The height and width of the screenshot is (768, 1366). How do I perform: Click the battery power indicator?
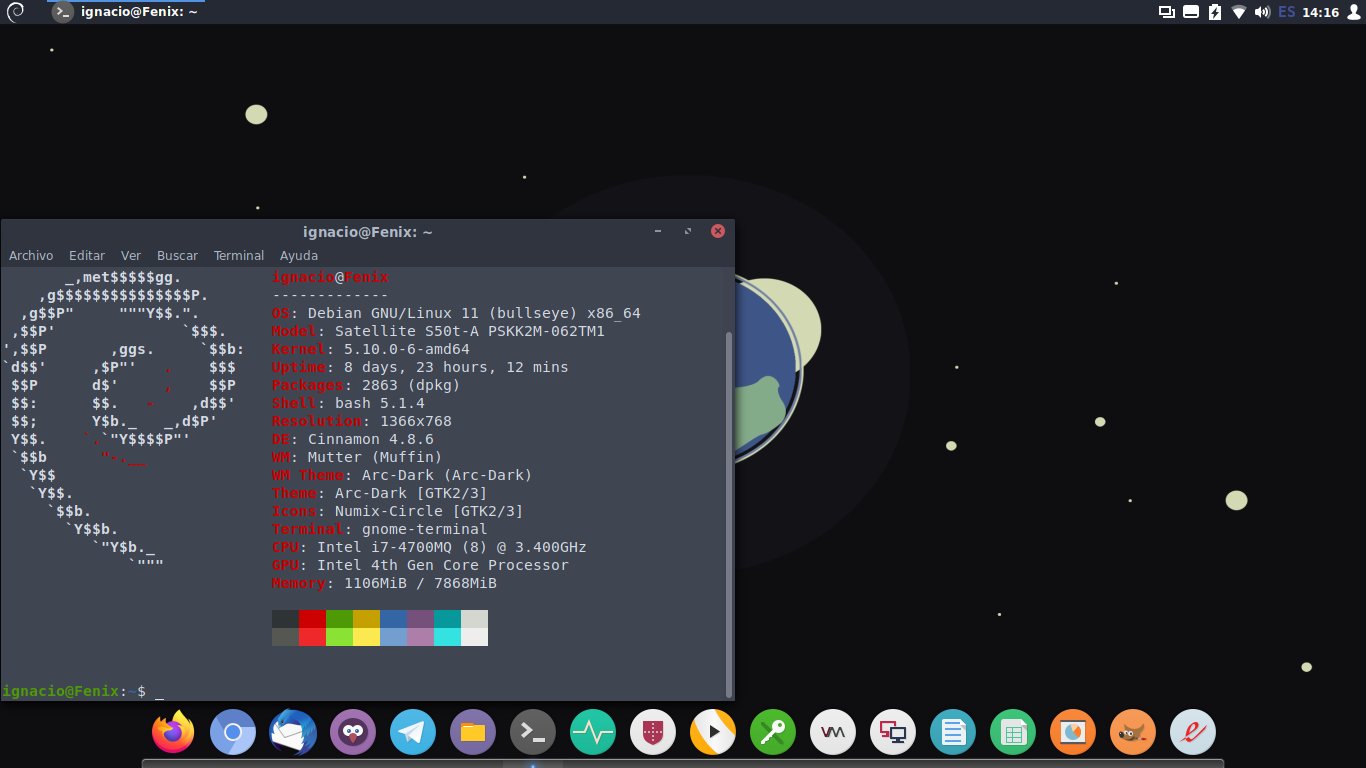(x=1215, y=12)
